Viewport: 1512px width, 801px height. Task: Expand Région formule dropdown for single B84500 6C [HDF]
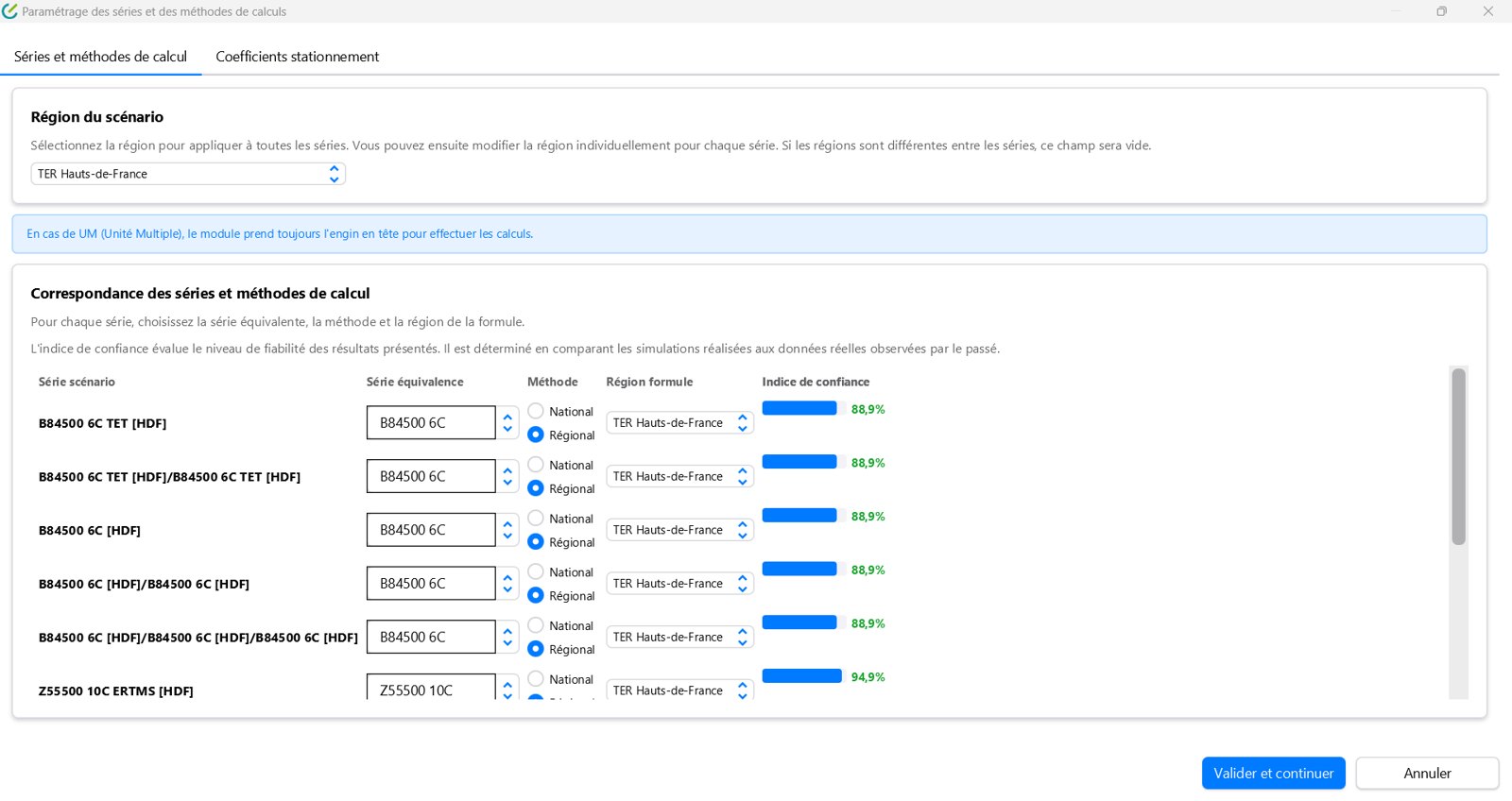[x=679, y=530]
